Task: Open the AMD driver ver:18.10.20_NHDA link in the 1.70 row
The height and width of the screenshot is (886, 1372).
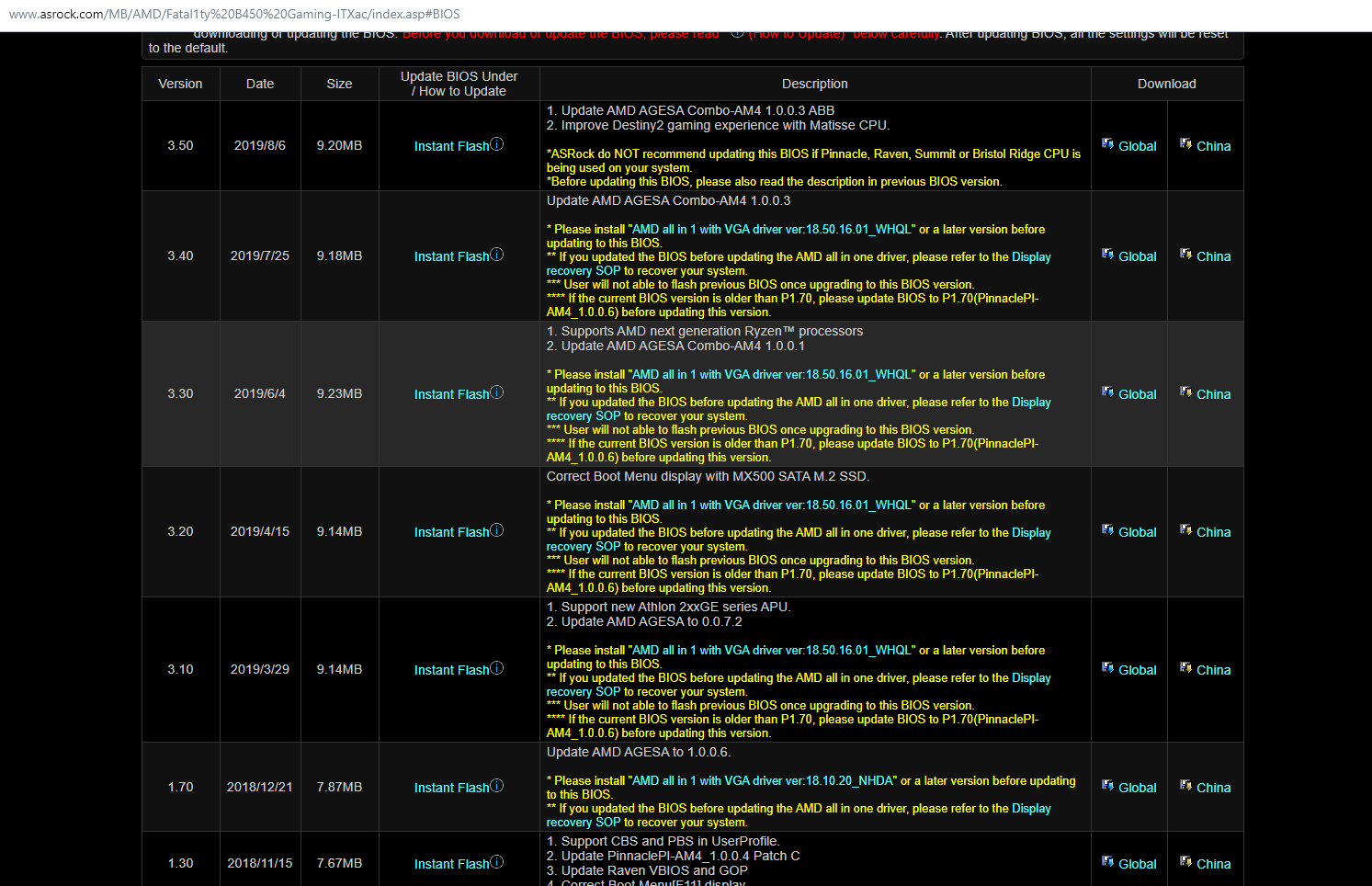Action: (763, 781)
